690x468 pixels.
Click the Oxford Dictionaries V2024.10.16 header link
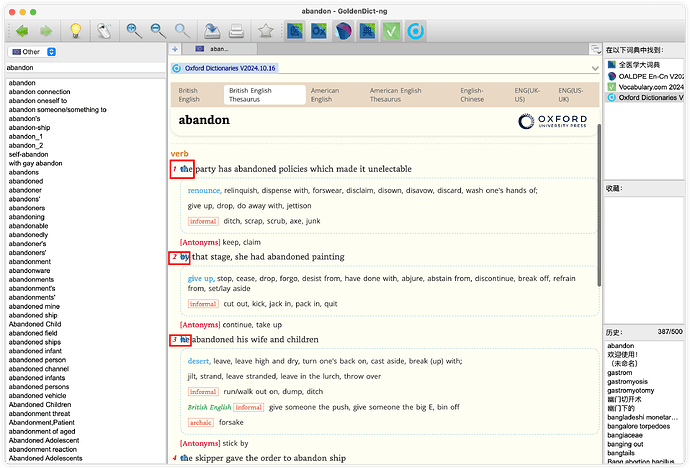click(230, 68)
